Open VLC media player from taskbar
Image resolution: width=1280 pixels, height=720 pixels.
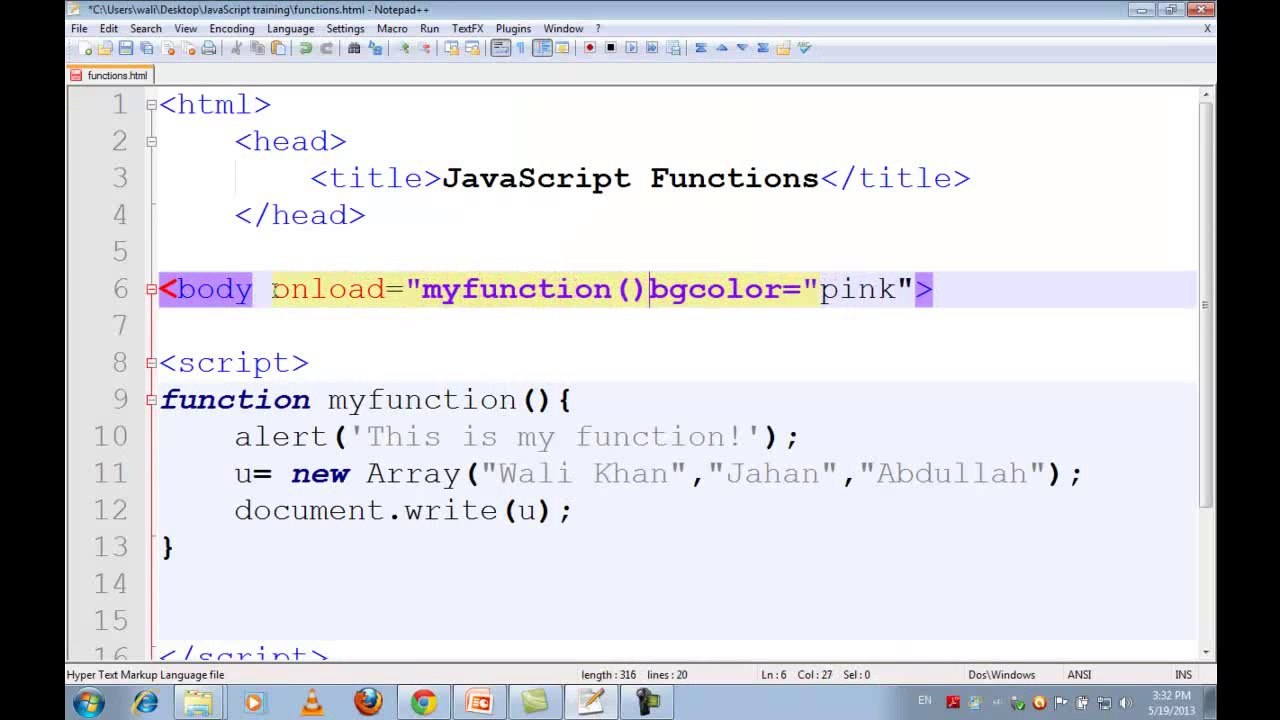[x=312, y=702]
